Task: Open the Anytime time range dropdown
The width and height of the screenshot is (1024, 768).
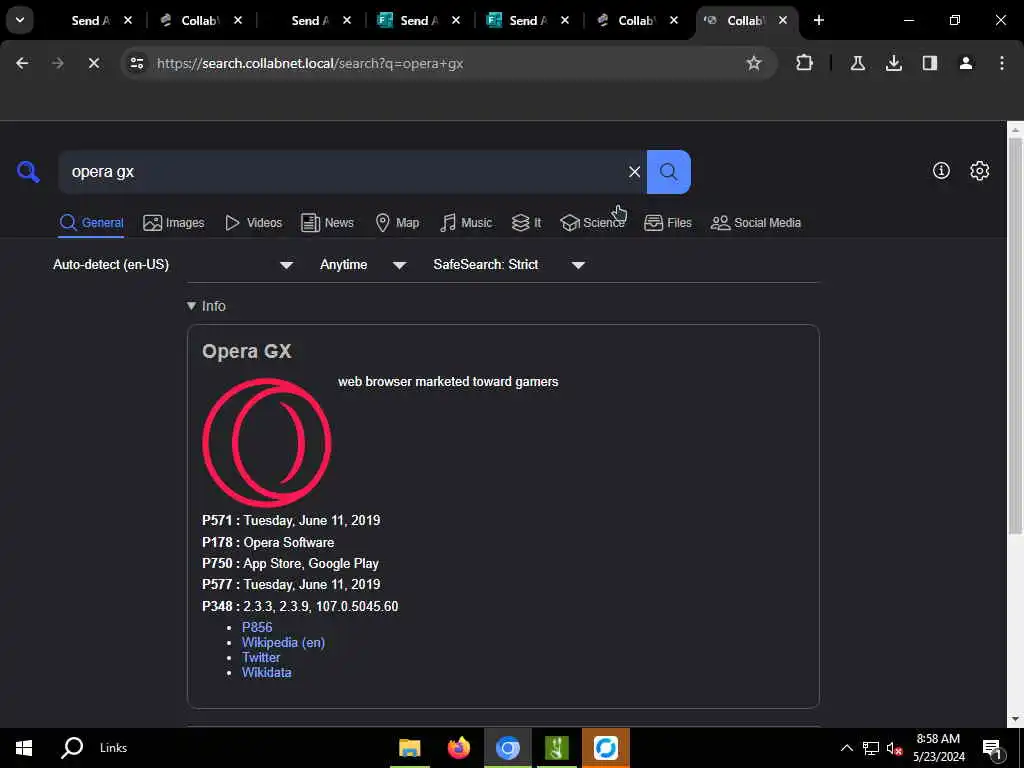Action: (363, 264)
